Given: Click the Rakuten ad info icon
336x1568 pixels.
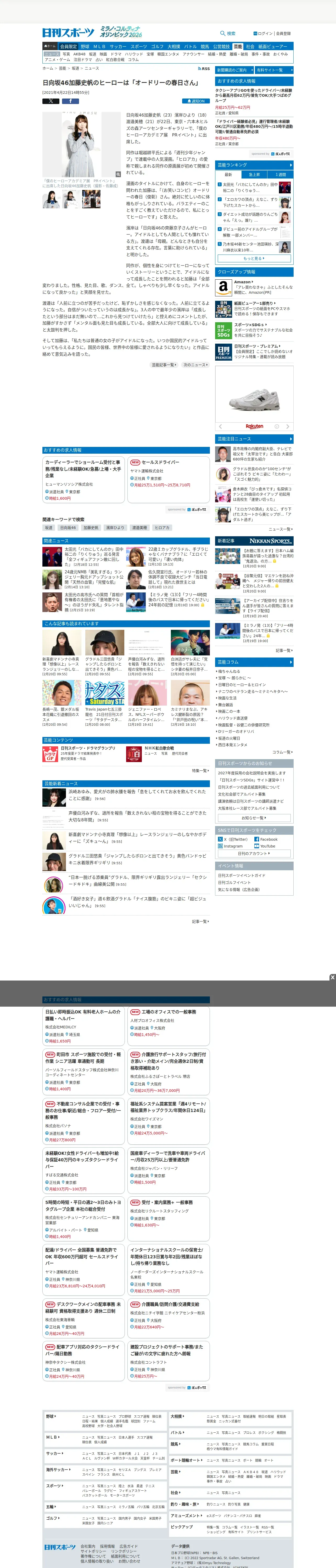Looking at the screenshot, I should pyautogui.click(x=276, y=427).
